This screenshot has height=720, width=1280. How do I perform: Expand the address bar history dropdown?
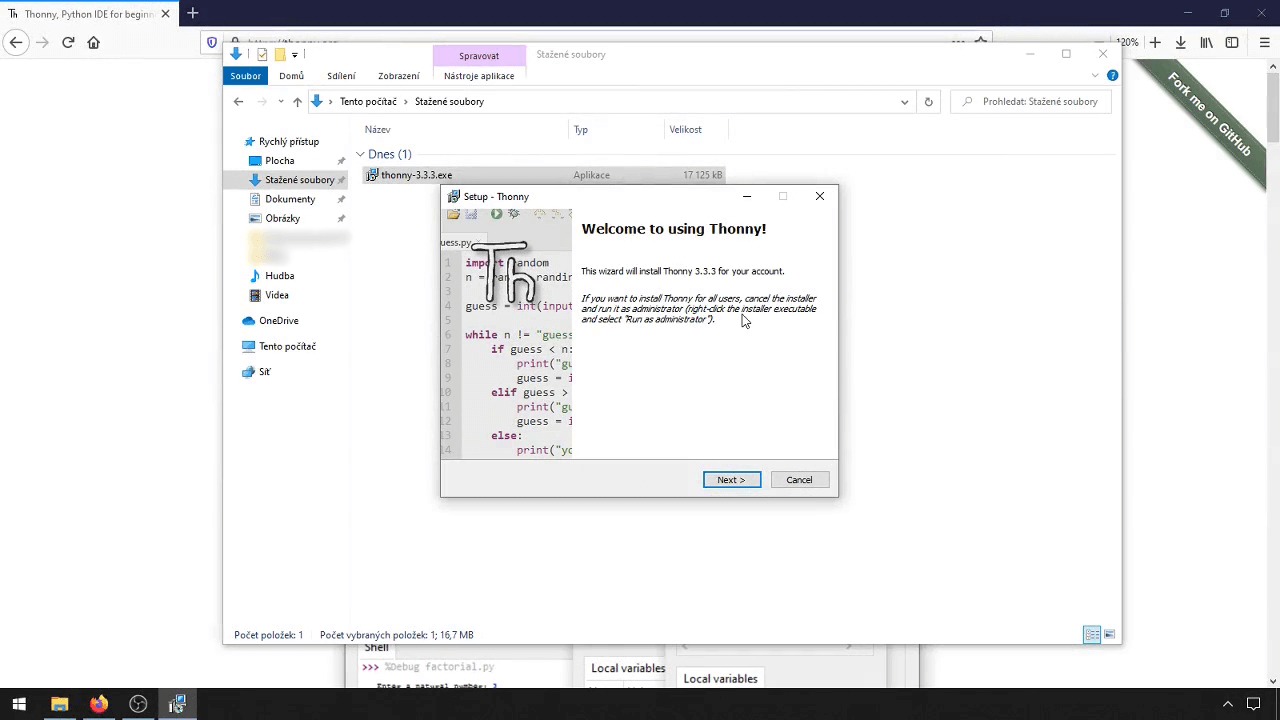point(905,102)
